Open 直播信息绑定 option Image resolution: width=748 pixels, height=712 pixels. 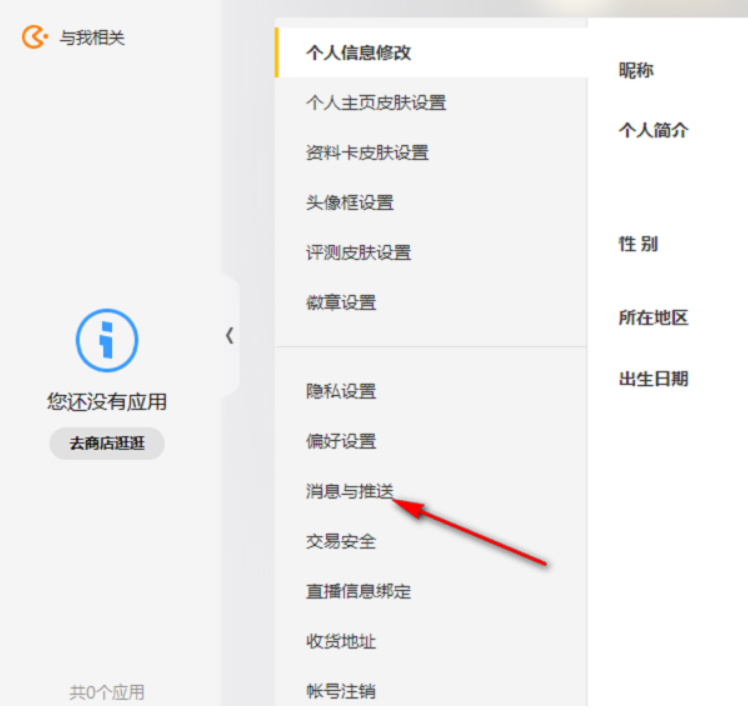pos(358,591)
